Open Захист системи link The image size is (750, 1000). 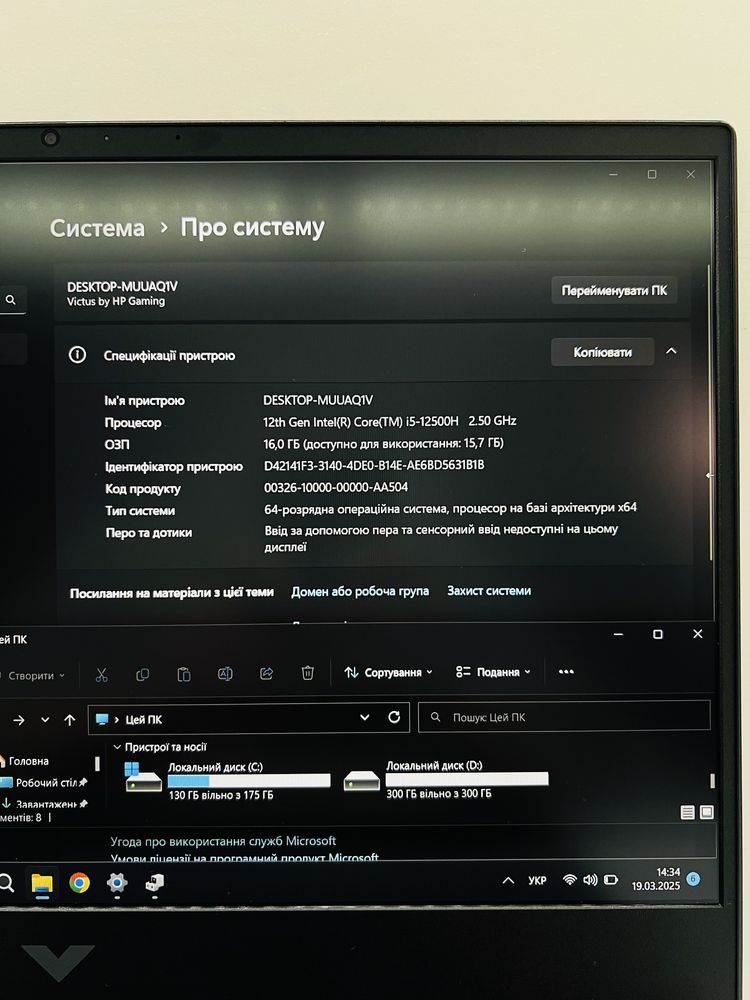coord(489,591)
